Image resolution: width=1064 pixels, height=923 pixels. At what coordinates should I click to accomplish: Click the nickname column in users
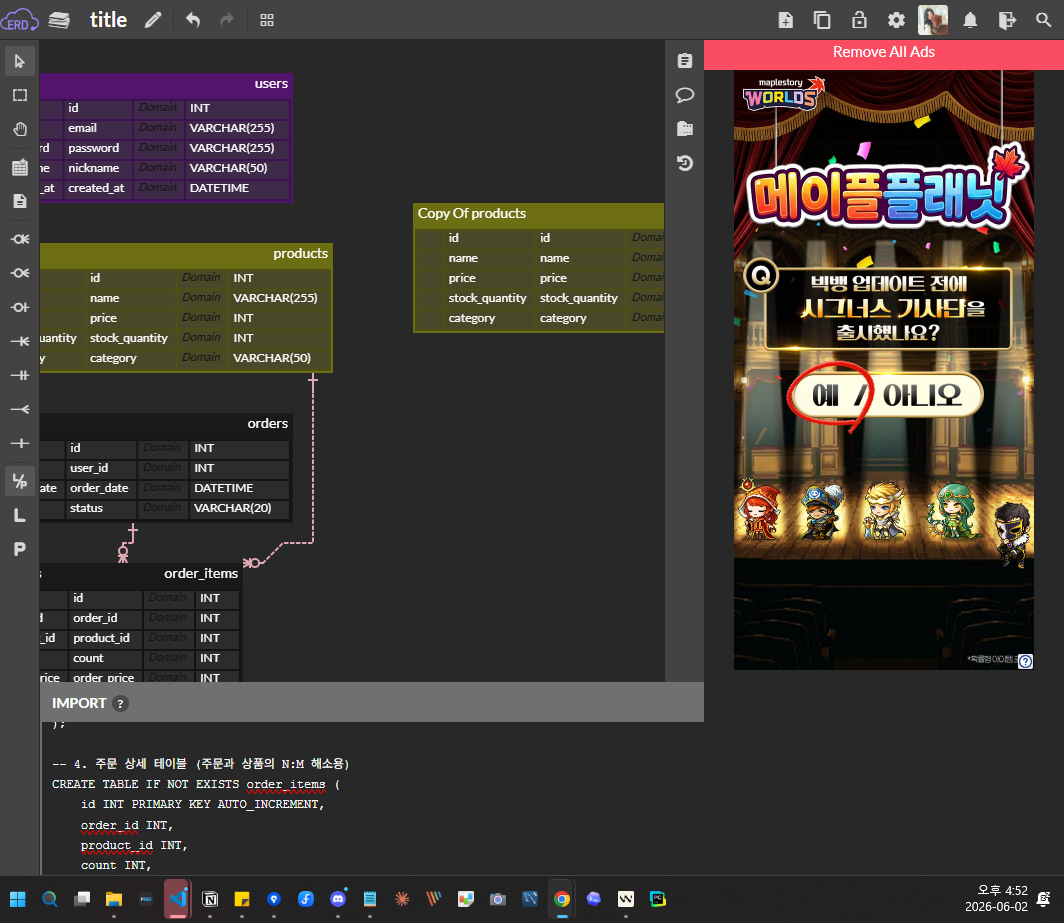coord(94,168)
